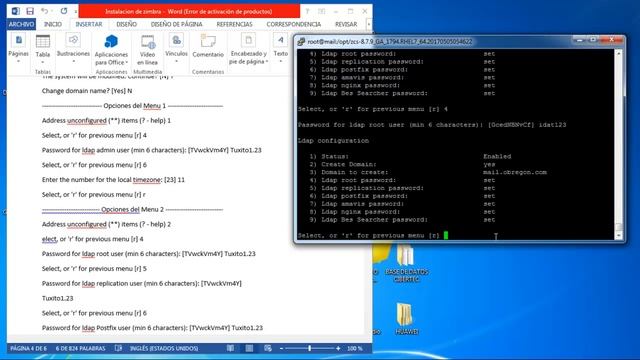Click 'mail.obregon.com' in terminal

515,172
